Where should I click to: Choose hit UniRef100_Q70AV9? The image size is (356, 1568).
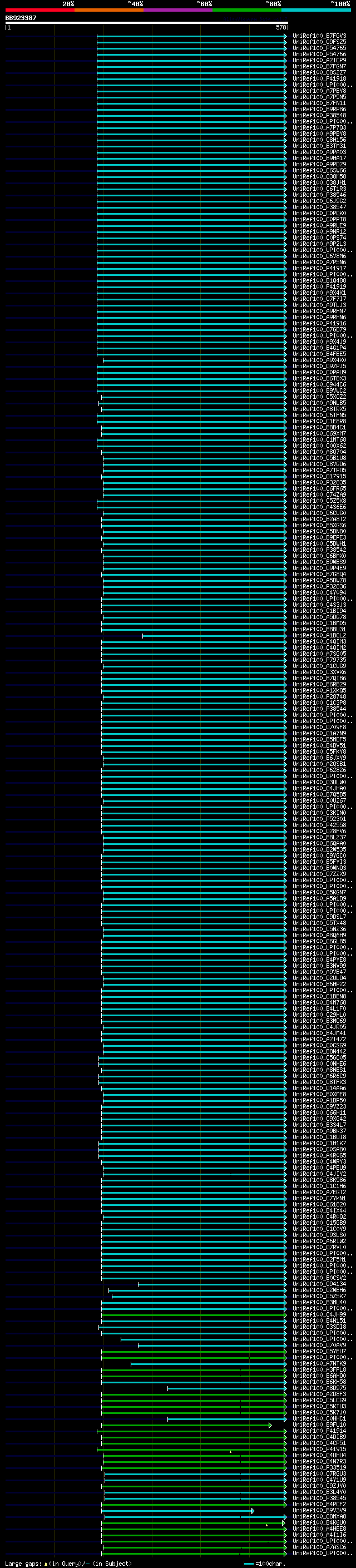click(x=319, y=1345)
